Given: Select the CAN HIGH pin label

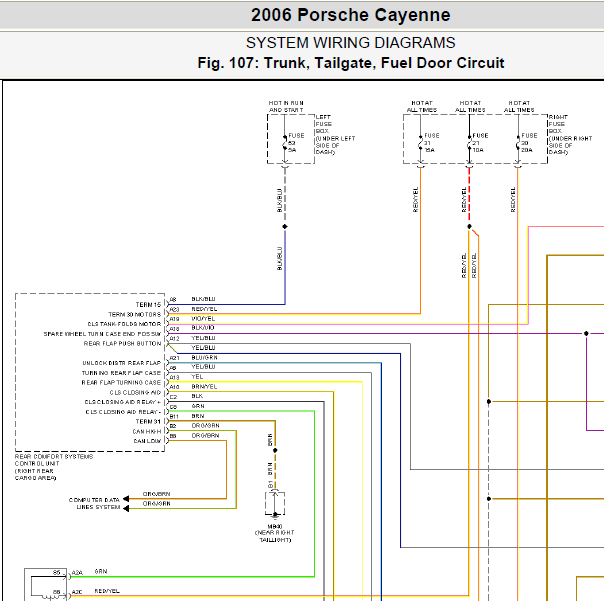Looking at the screenshot, I should coord(147,431).
